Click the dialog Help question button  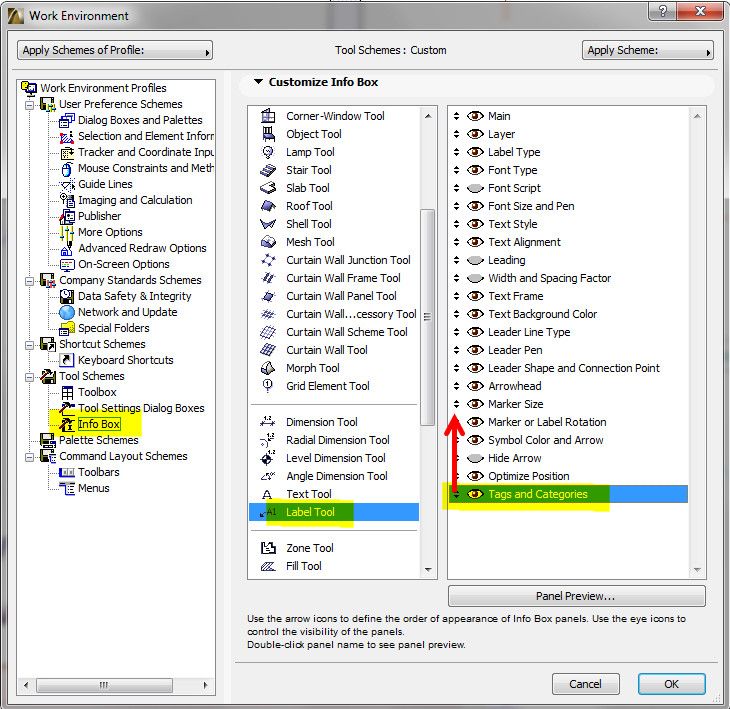click(662, 11)
